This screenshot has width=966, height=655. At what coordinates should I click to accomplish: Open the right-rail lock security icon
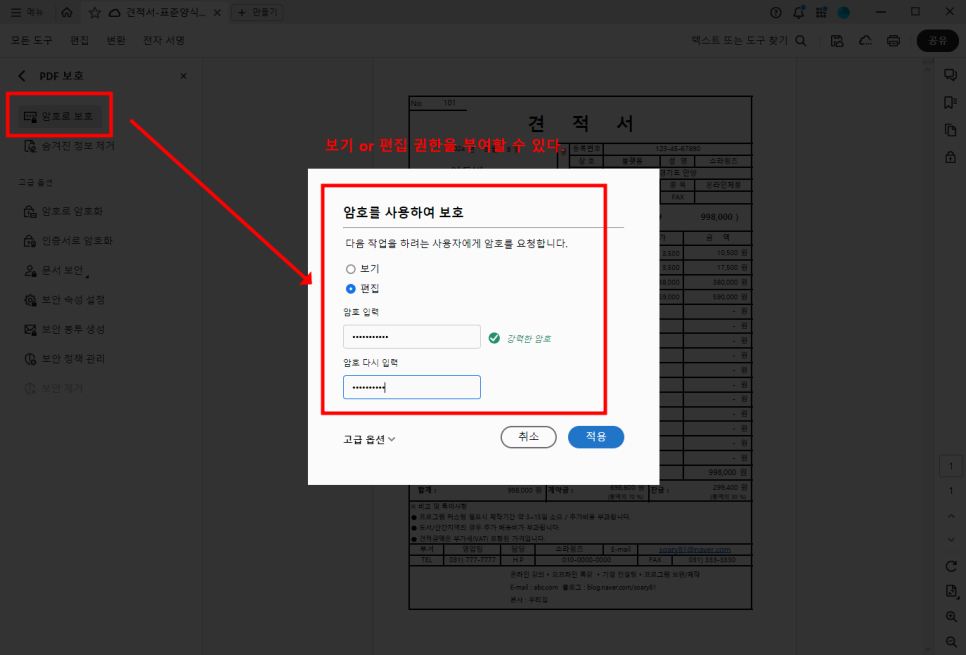[951, 157]
